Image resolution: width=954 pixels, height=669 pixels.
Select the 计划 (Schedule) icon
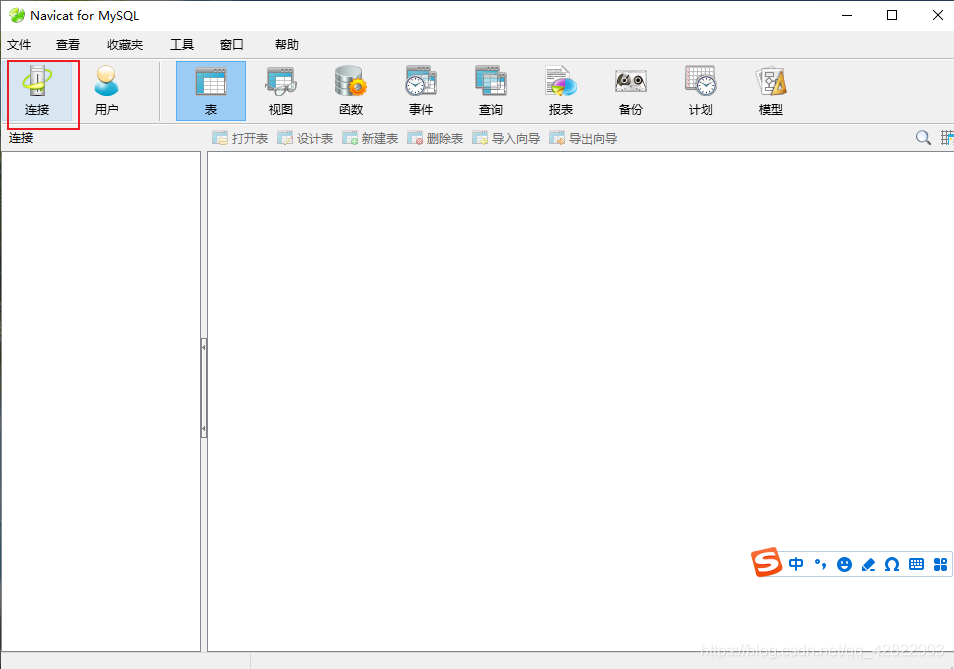pos(701,91)
